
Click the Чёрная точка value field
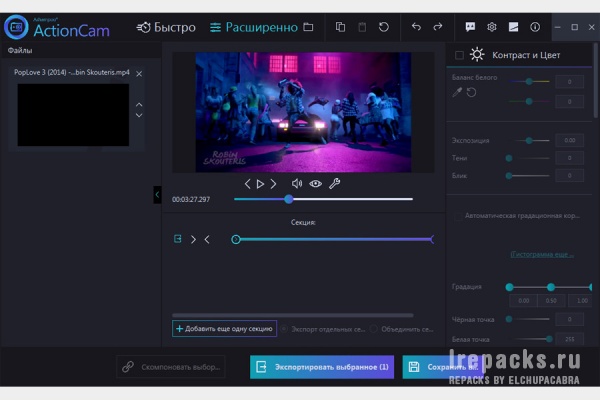coord(569,319)
